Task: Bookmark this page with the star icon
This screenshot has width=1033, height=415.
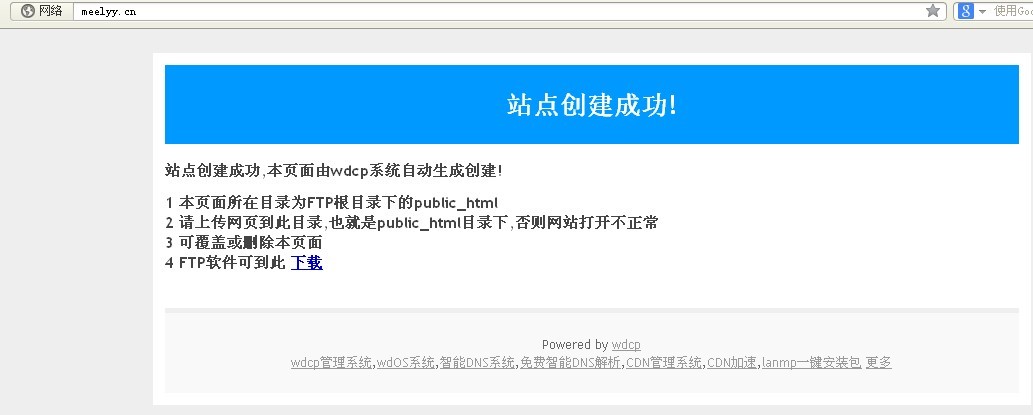Action: 933,11
